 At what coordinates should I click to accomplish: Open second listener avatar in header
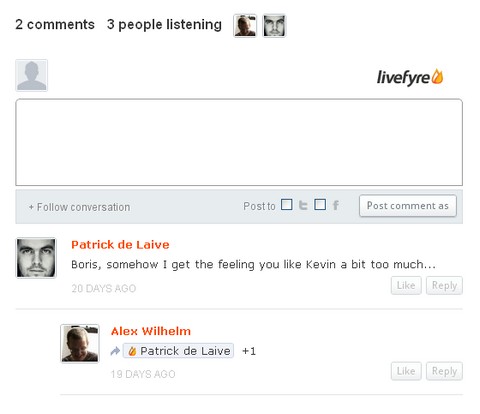click(274, 26)
